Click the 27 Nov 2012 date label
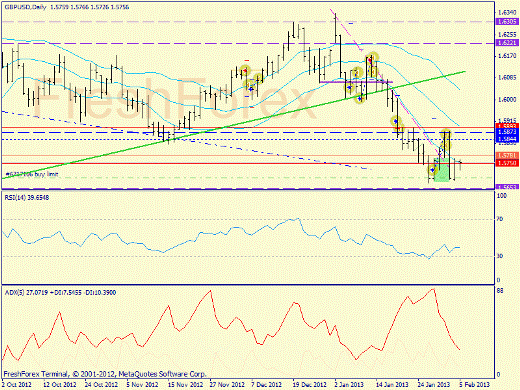This screenshot has width=520, height=390. pyautogui.click(x=227, y=385)
